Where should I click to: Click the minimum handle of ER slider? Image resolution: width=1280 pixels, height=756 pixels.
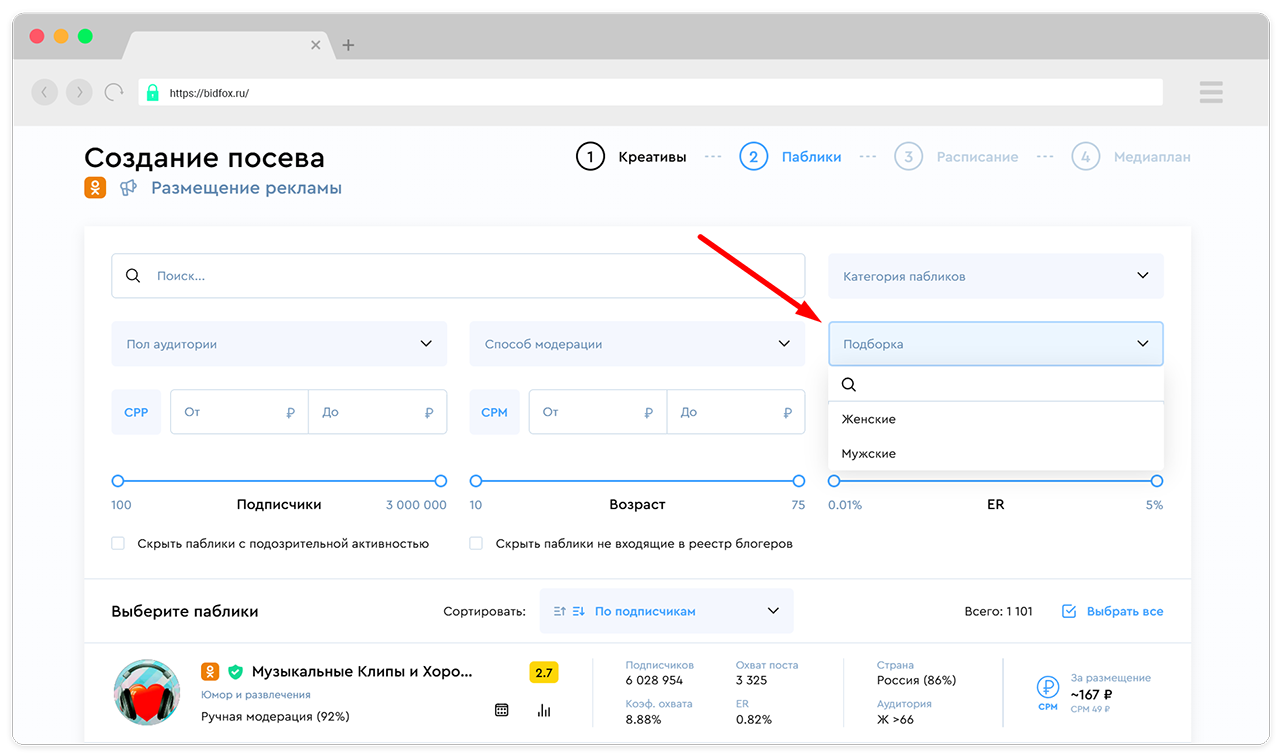click(834, 481)
